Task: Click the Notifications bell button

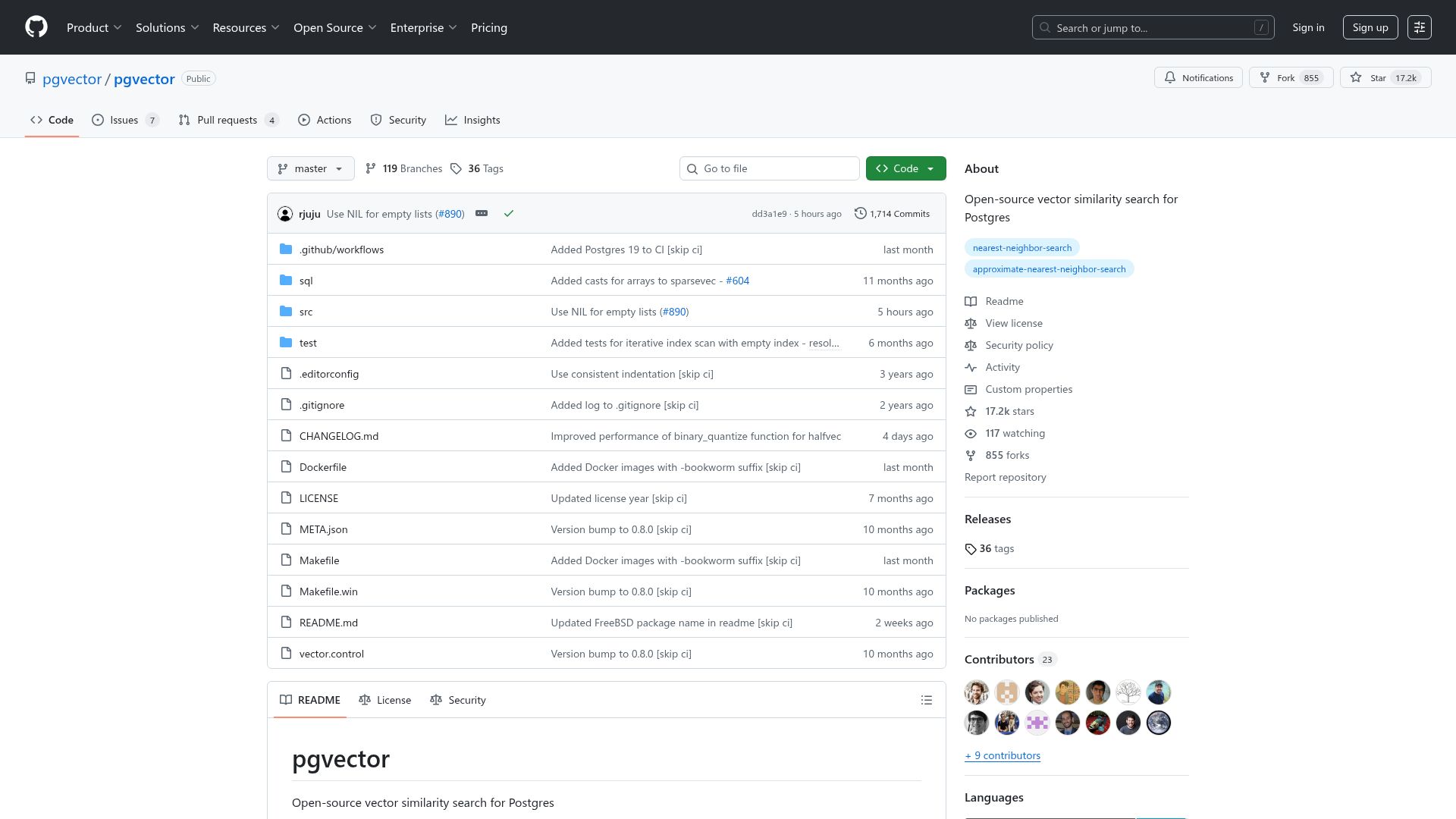Action: (1198, 77)
